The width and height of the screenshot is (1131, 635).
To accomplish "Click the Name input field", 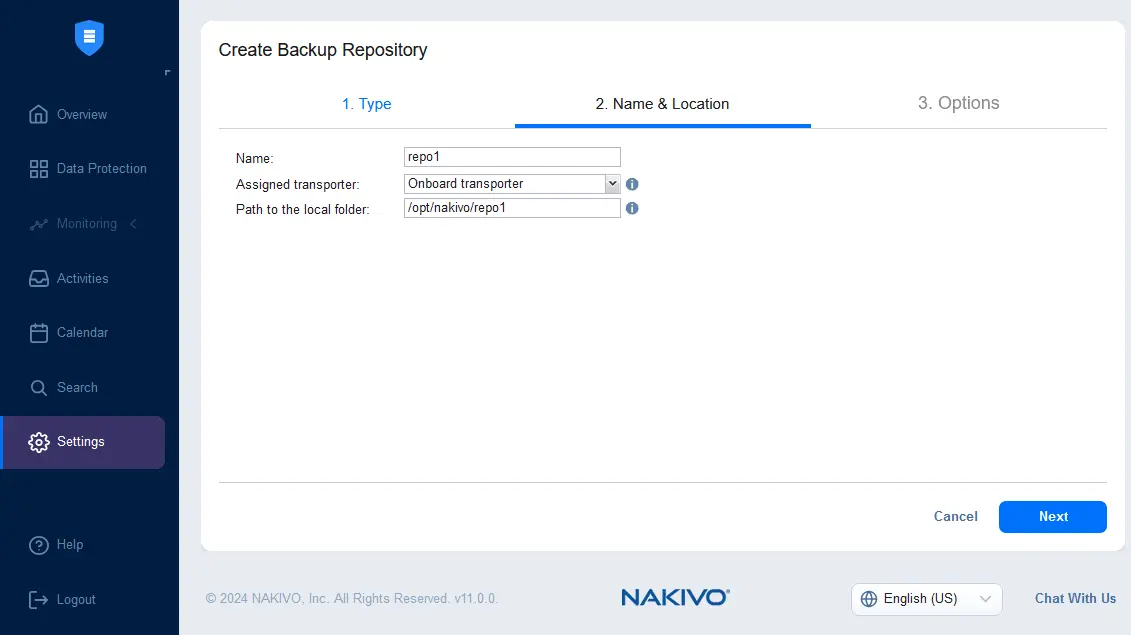I will coord(512,157).
